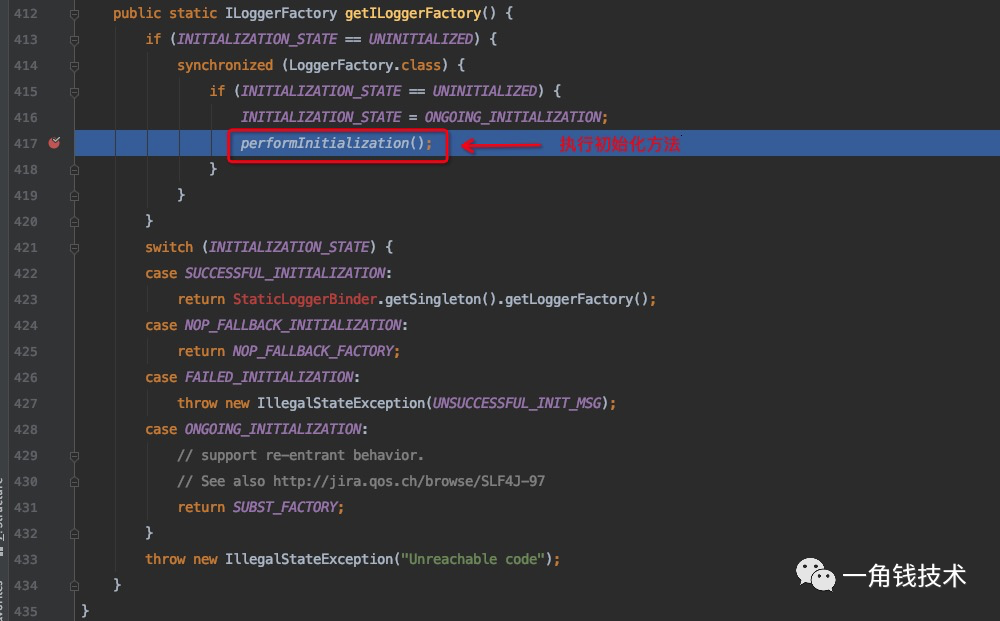This screenshot has height=621, width=1000.
Task: Click the fold end marker on line 434
Action: (x=74, y=585)
